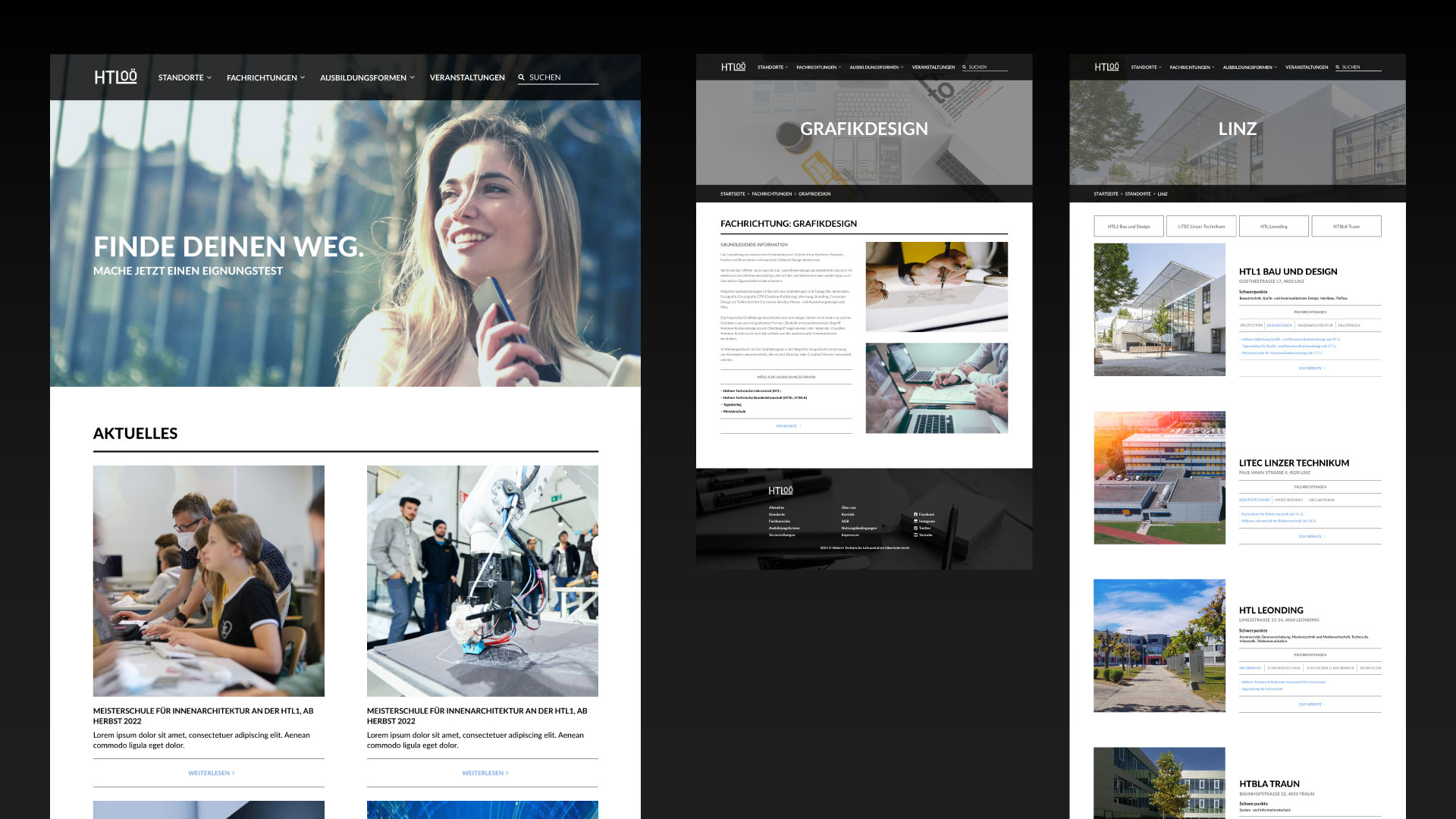Select Bautechnik under HTL1 Bau und Design

(1251, 325)
